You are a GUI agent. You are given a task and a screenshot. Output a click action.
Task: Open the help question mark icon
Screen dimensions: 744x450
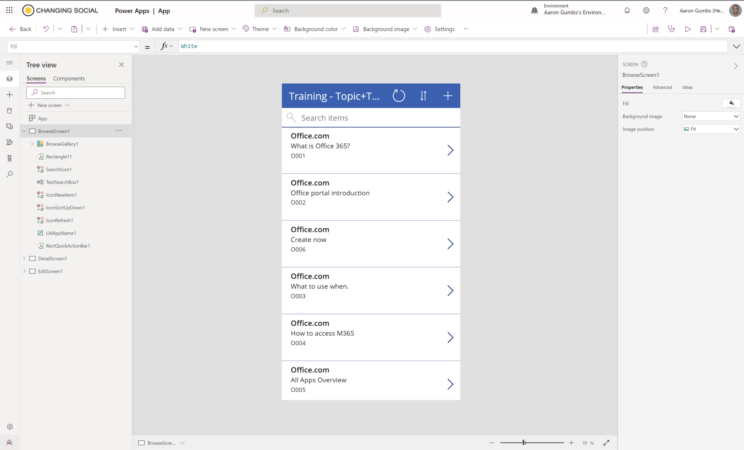[665, 10]
